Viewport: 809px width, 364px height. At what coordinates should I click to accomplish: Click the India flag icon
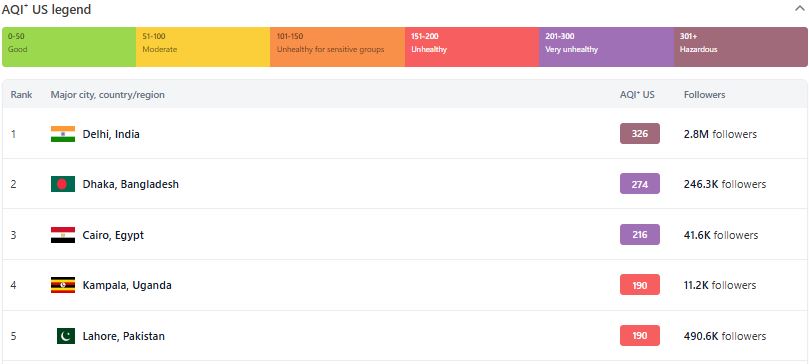coord(63,134)
